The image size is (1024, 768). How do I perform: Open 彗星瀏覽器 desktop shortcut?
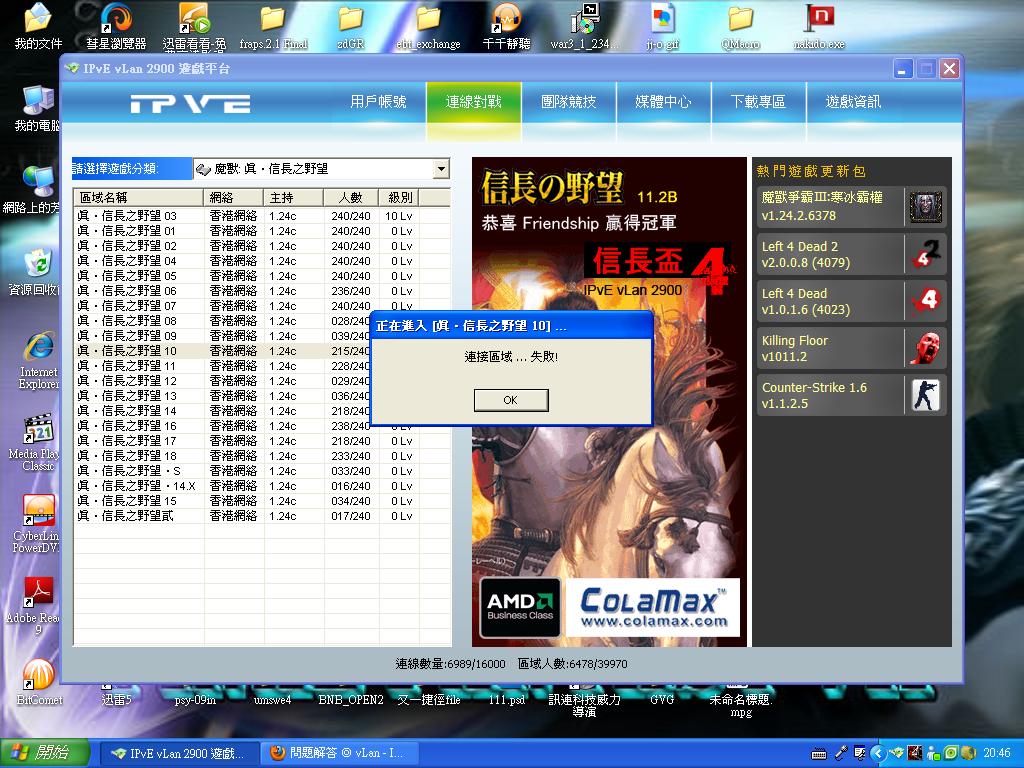116,26
